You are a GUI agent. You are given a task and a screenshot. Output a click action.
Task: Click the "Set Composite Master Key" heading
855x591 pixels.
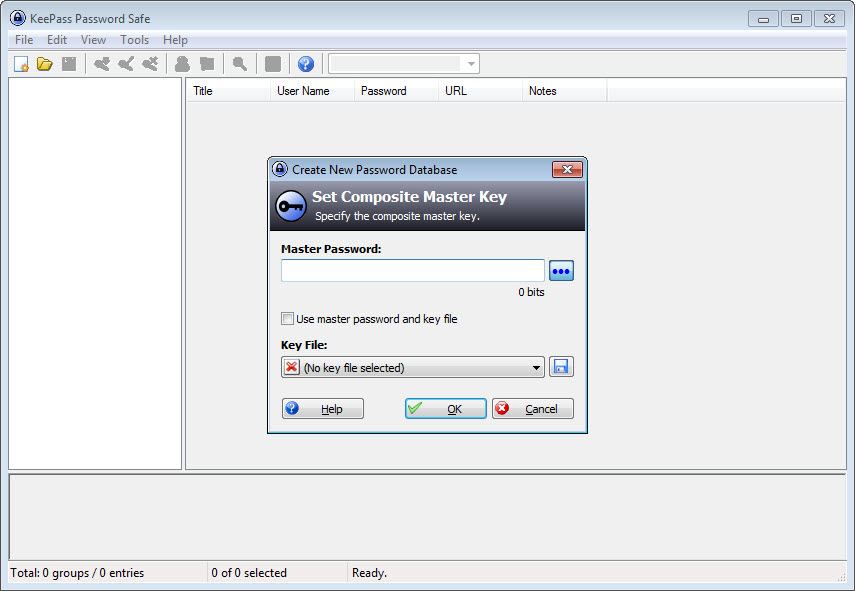point(410,197)
